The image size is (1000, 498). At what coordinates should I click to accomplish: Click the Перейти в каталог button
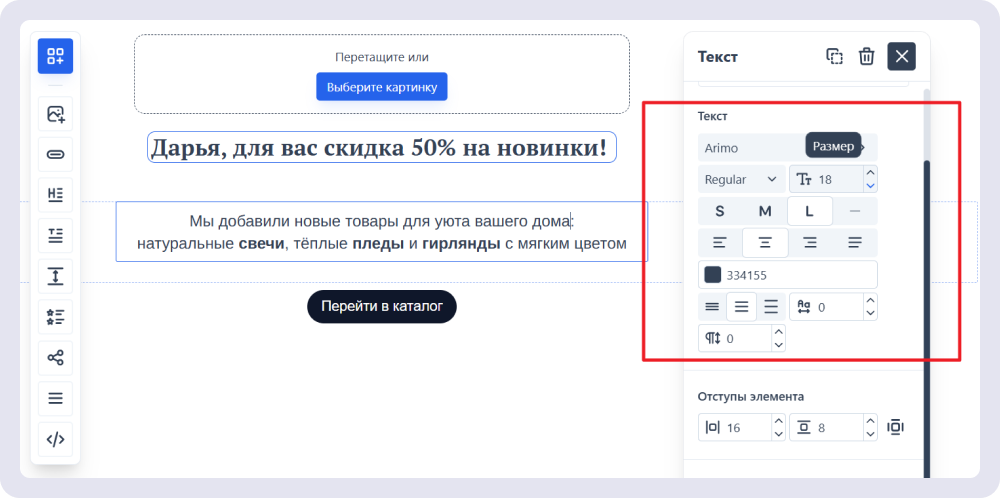pyautogui.click(x=382, y=306)
